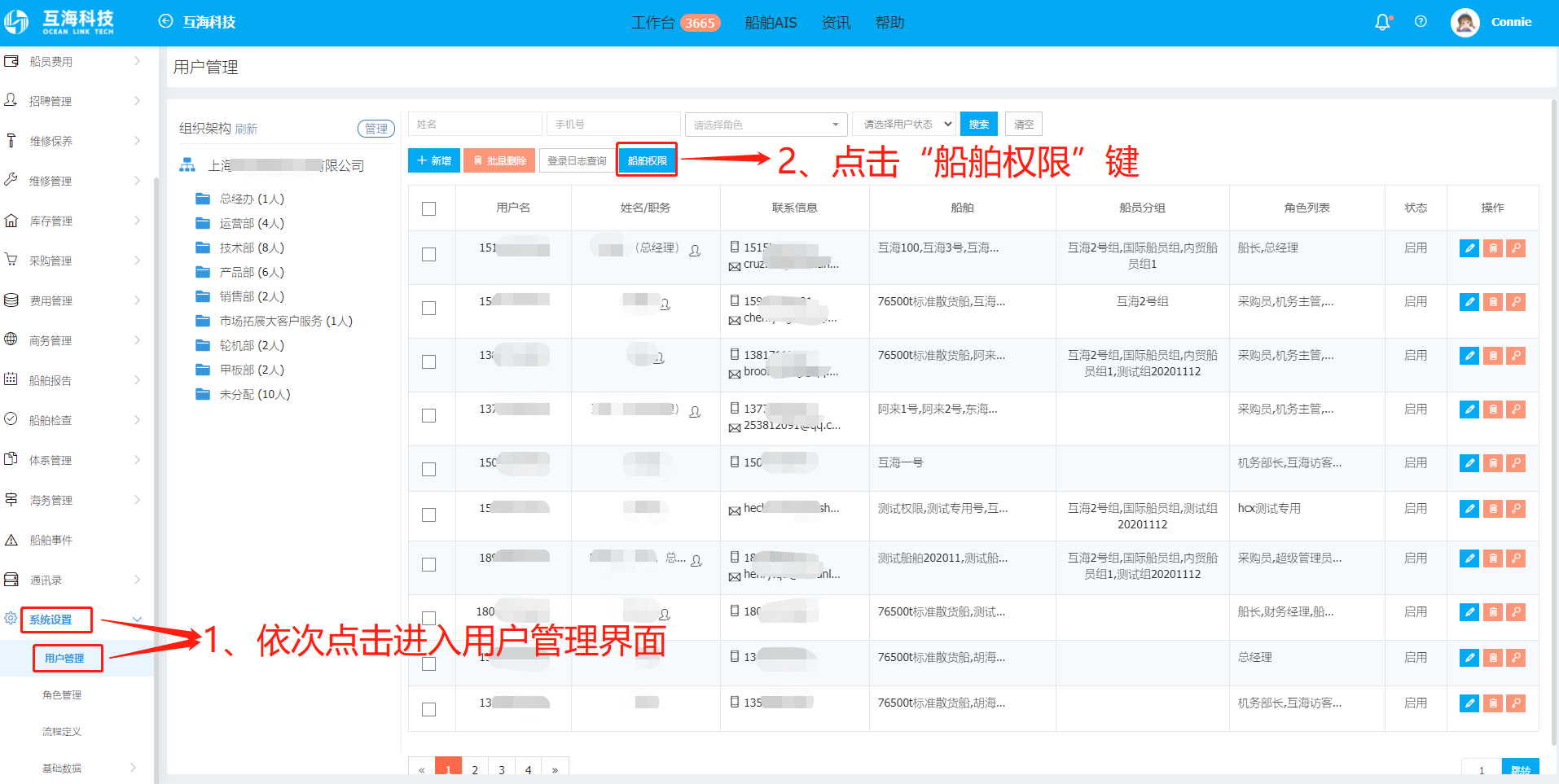Open Connie's user avatar menu
Viewport: 1559px width, 784px height.
pyautogui.click(x=1465, y=22)
